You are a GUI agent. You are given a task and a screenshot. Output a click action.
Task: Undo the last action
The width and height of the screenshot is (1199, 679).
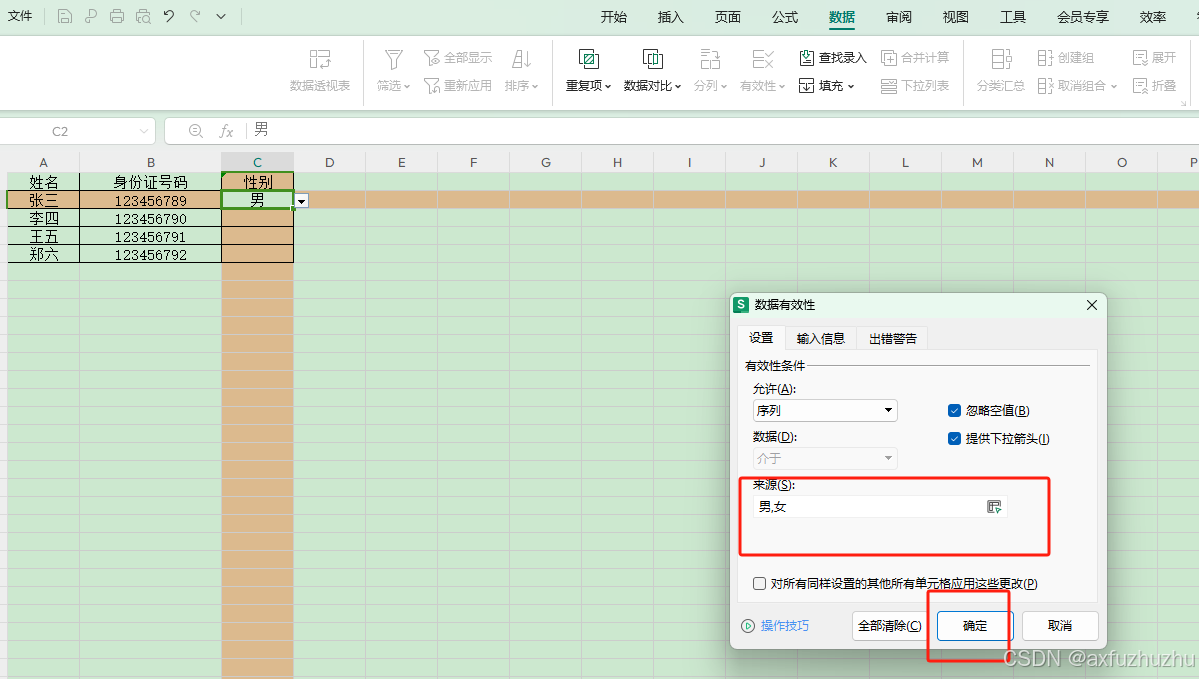[x=169, y=16]
